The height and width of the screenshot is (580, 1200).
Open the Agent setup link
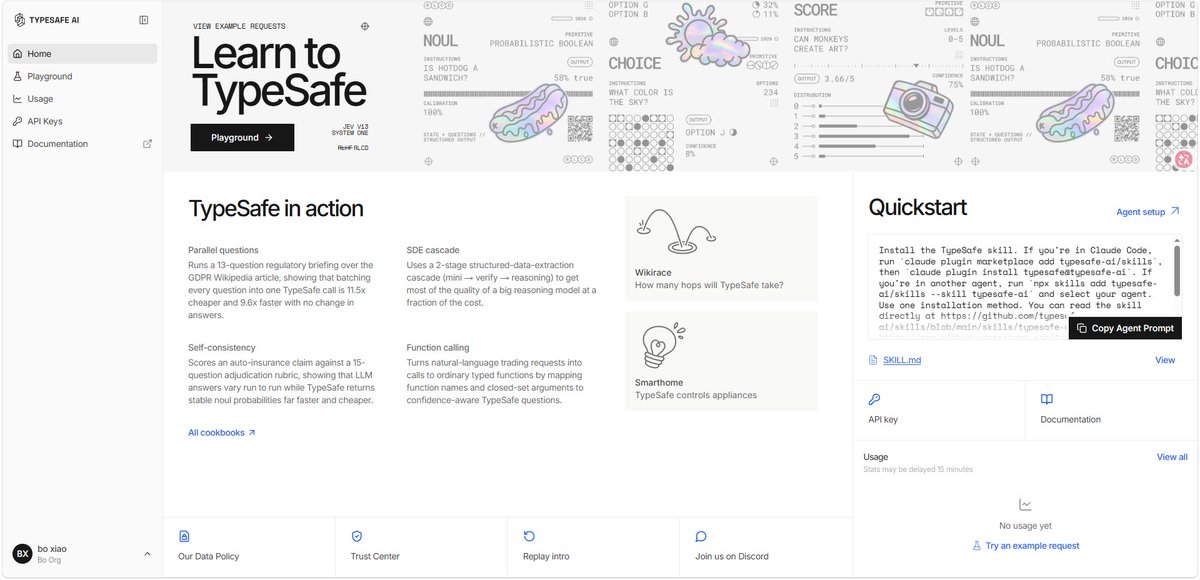[1148, 212]
